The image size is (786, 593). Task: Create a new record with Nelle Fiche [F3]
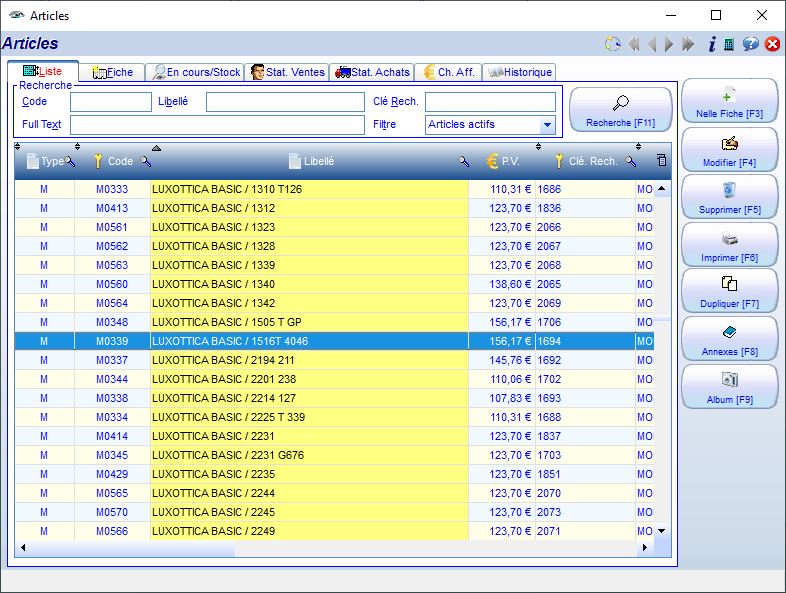[x=729, y=101]
